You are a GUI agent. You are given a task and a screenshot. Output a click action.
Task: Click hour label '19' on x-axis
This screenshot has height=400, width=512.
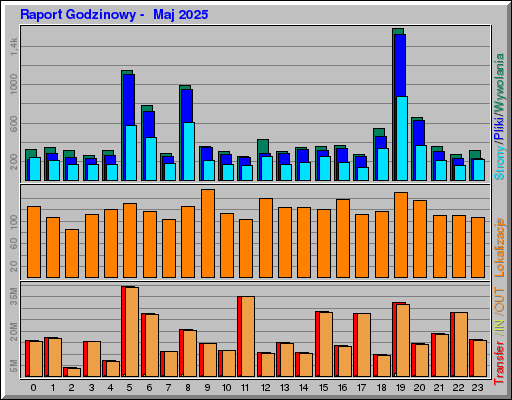point(401,388)
